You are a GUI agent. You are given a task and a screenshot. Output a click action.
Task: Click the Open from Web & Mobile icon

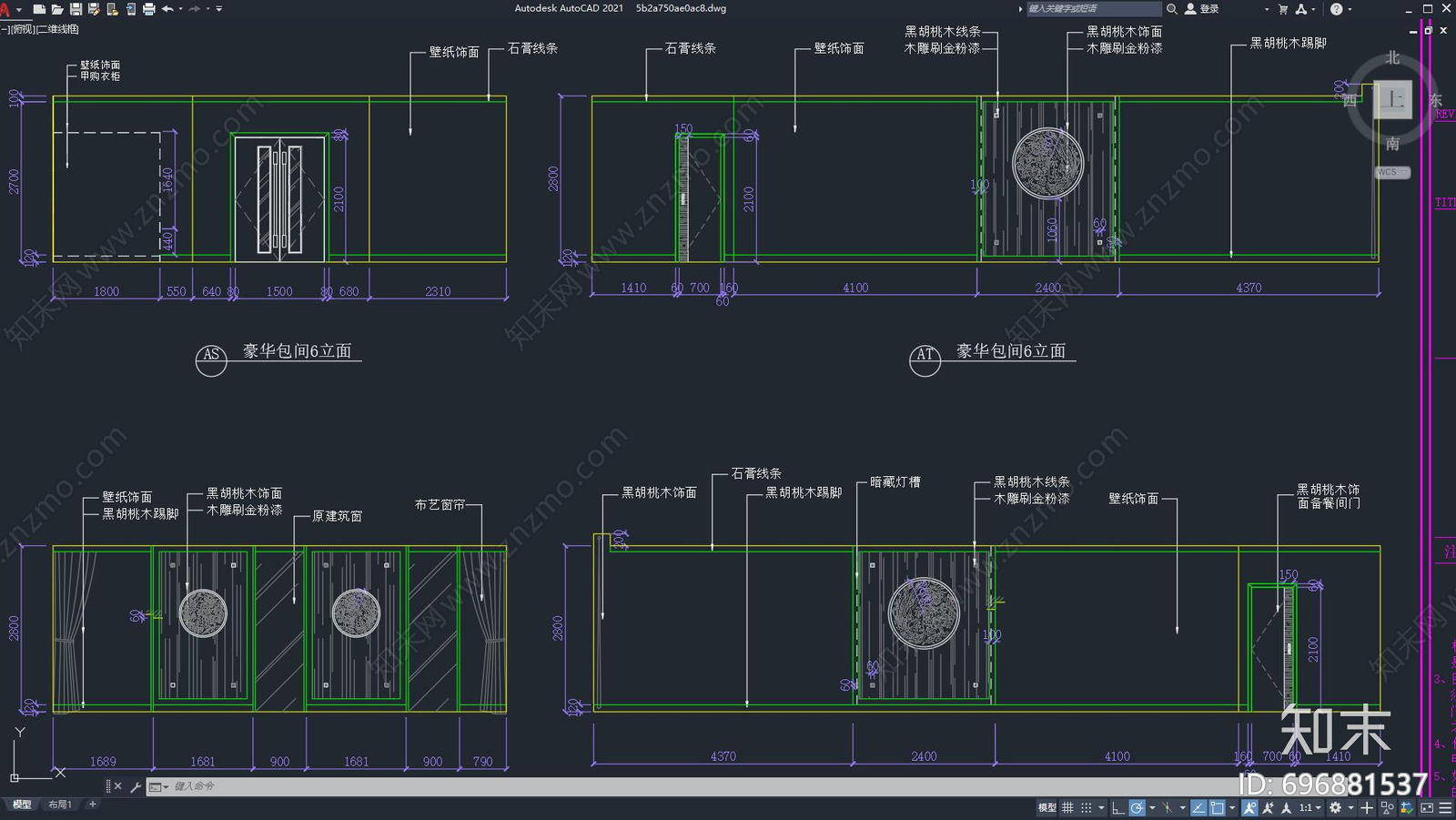(x=112, y=9)
